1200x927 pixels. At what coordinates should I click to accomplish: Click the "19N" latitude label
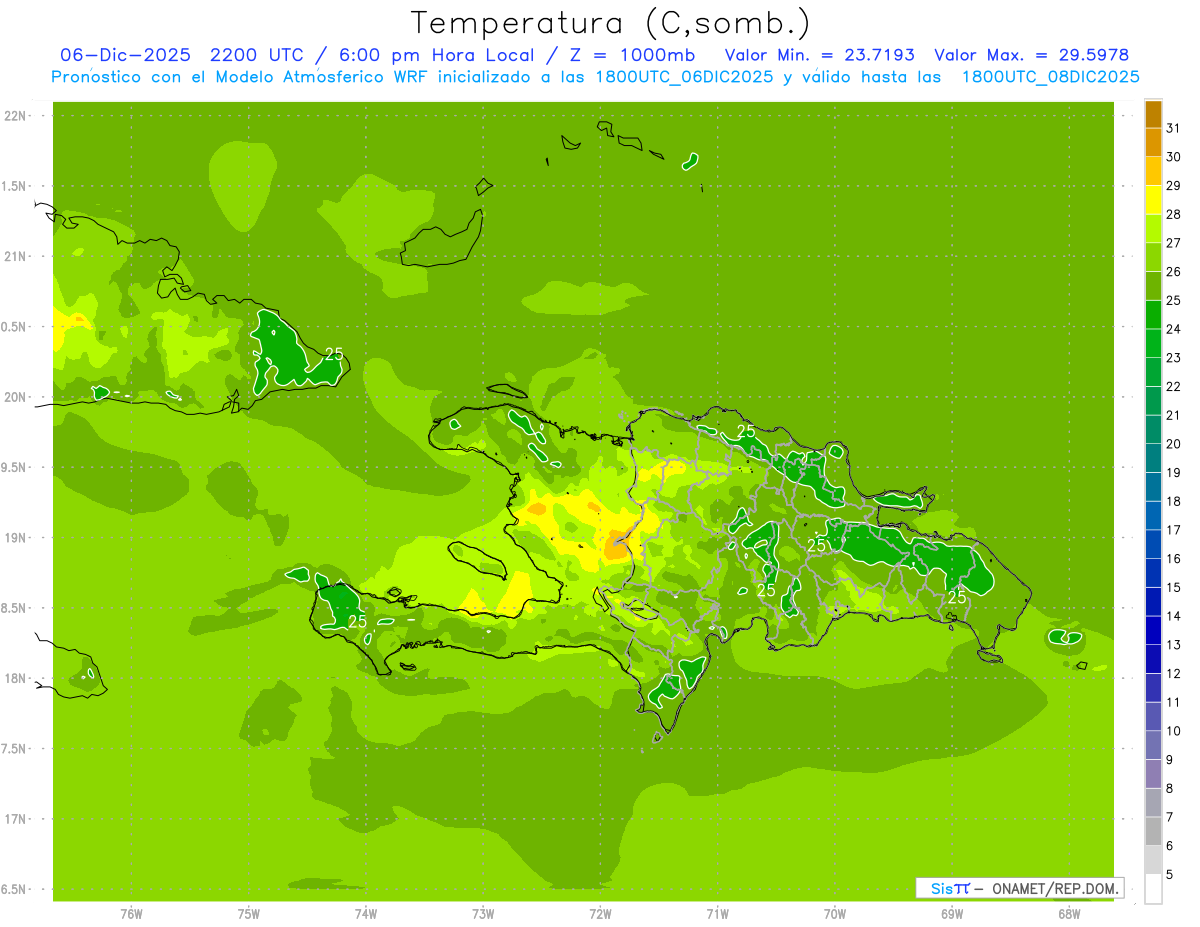click(x=17, y=538)
